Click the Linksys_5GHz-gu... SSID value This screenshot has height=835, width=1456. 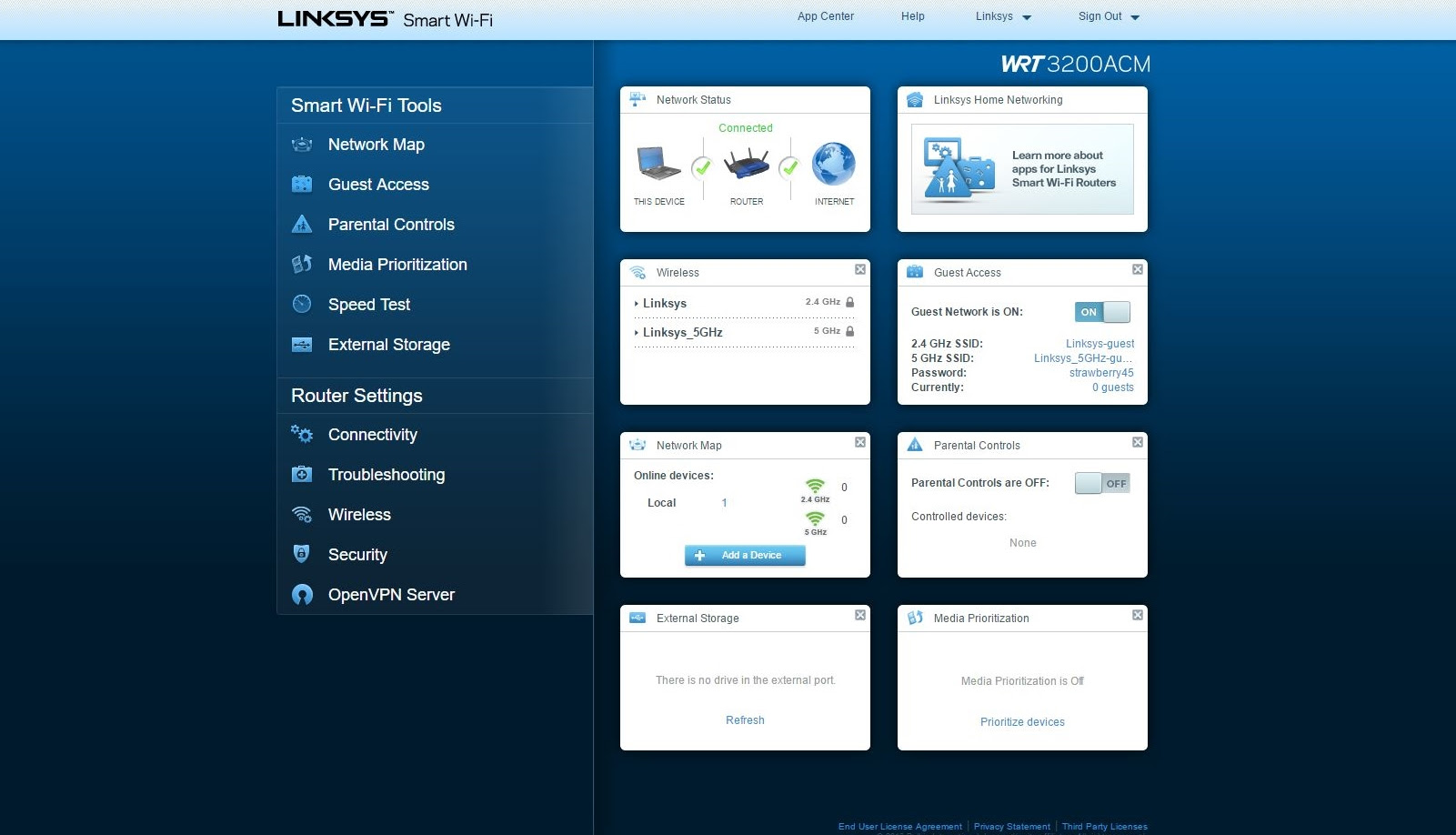[x=1083, y=358]
